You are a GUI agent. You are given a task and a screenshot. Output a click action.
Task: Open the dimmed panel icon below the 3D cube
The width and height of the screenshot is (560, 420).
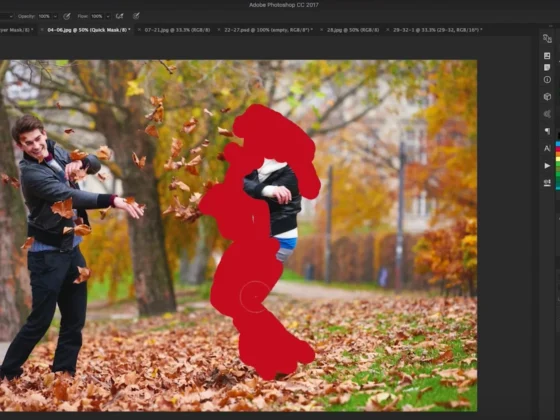point(547,114)
